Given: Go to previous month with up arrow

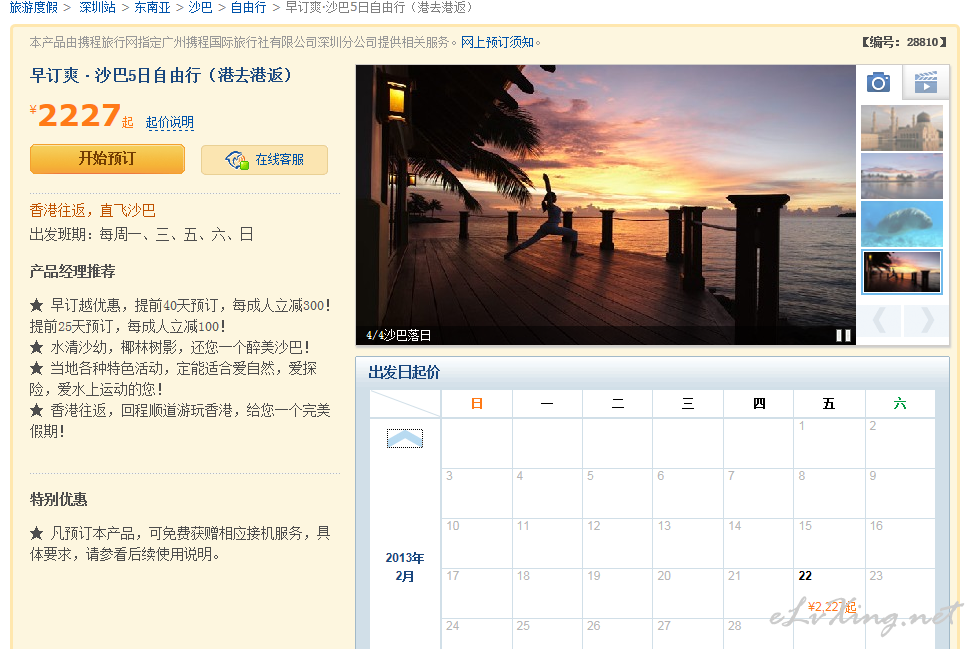Looking at the screenshot, I should click(x=404, y=438).
